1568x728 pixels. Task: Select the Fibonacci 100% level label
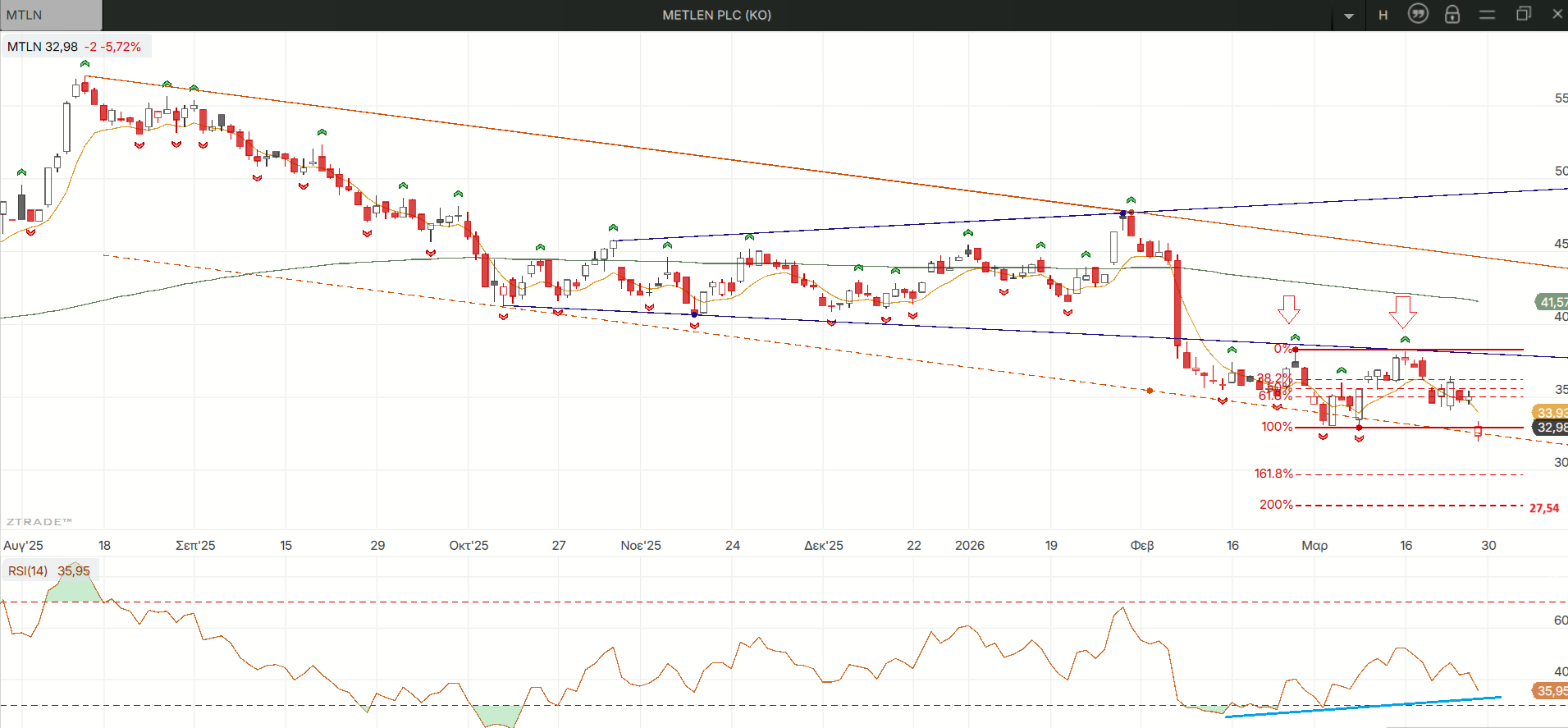pos(1277,427)
